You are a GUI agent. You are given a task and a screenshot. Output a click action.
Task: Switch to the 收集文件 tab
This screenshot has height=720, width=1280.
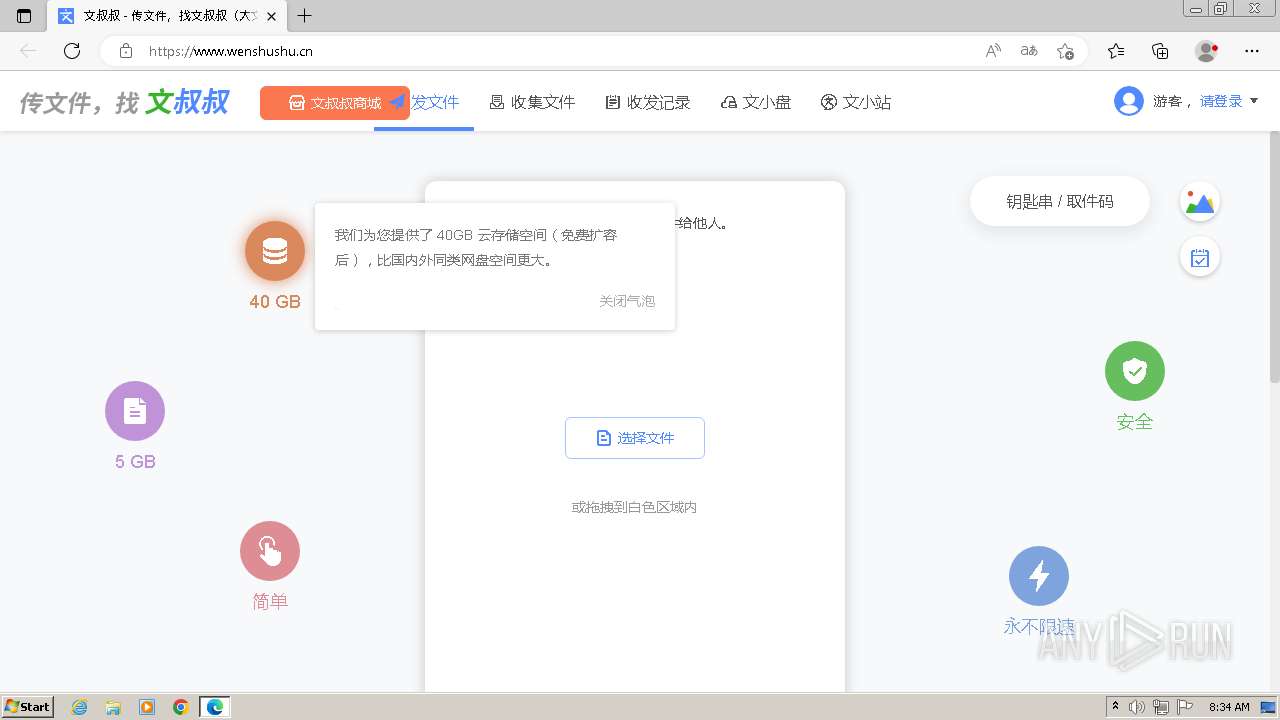click(x=532, y=102)
